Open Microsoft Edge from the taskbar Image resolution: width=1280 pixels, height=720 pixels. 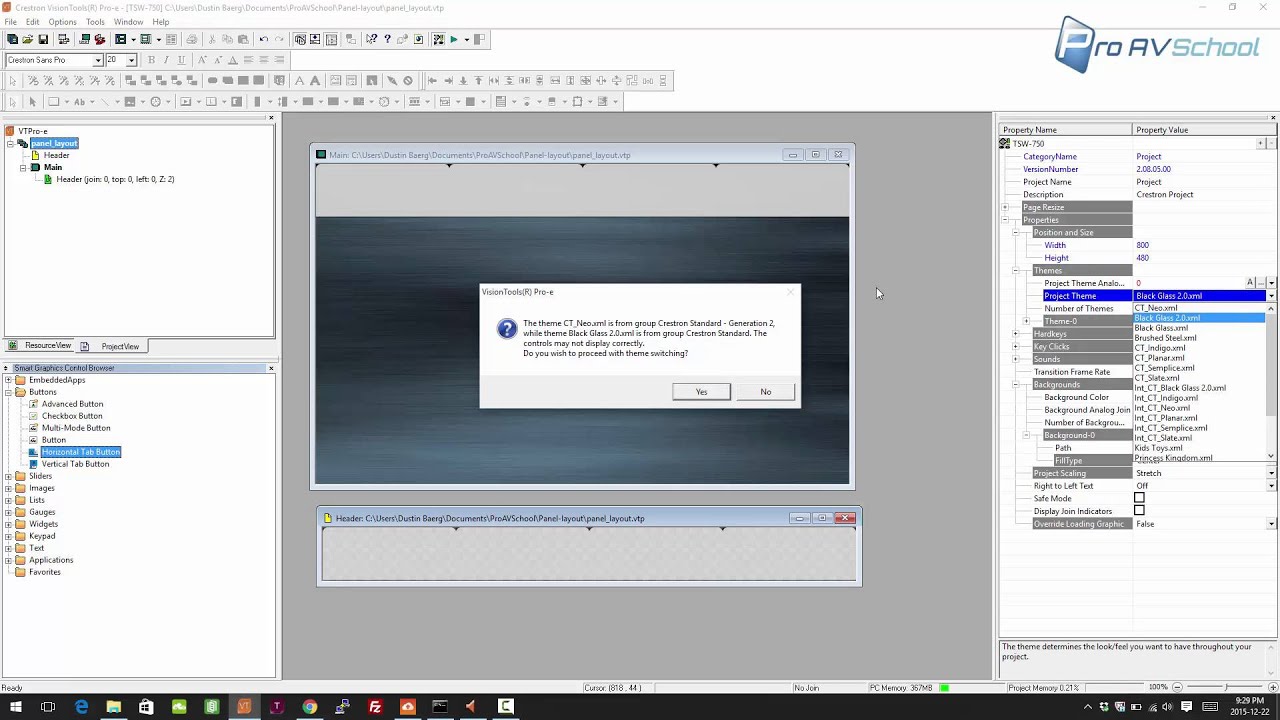81,707
